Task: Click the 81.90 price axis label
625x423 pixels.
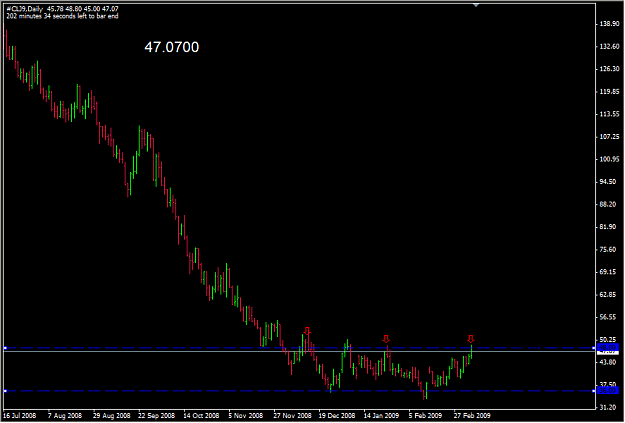Action: click(x=608, y=227)
